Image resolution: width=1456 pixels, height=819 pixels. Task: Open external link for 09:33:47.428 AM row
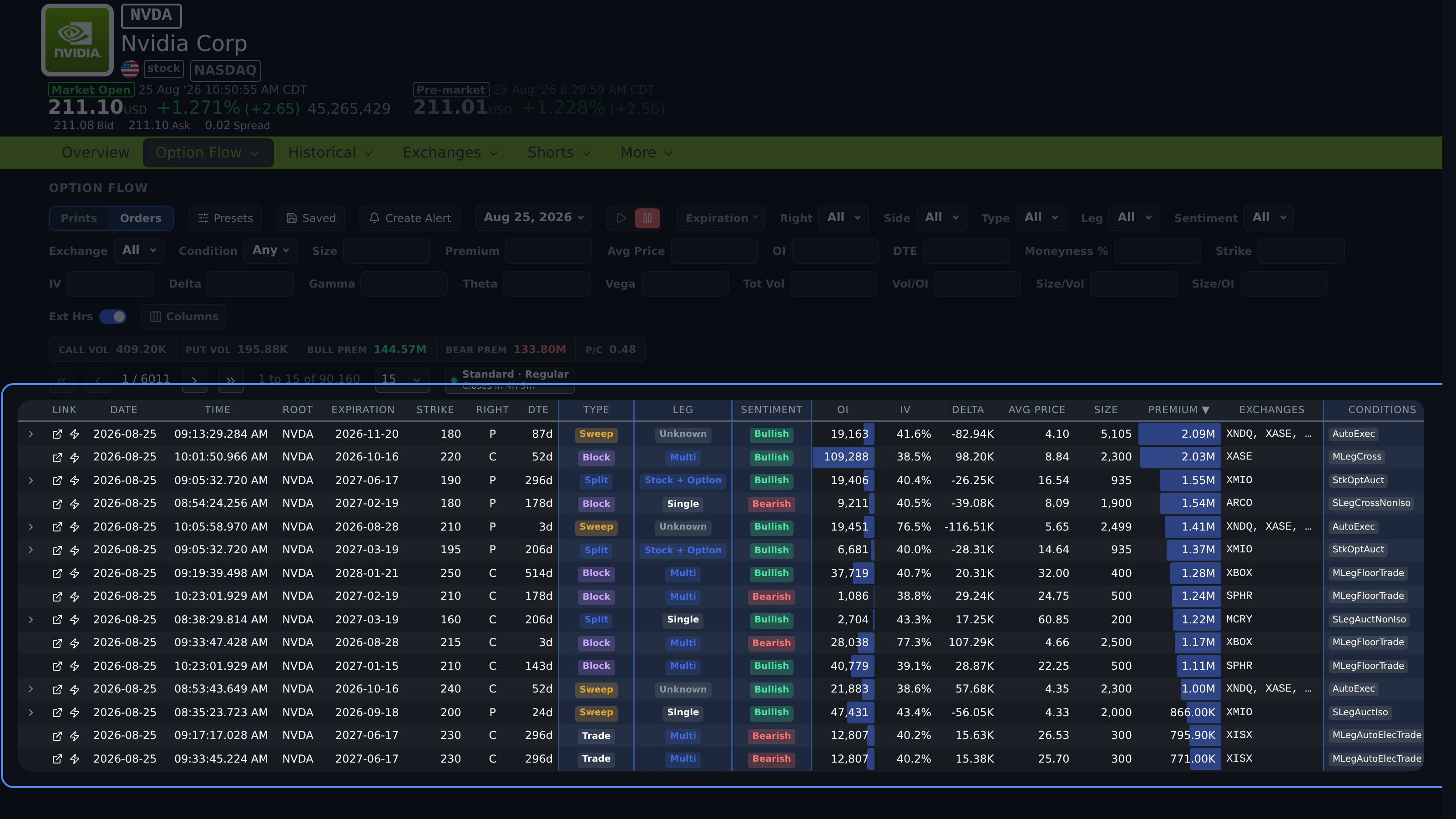pyautogui.click(x=57, y=642)
